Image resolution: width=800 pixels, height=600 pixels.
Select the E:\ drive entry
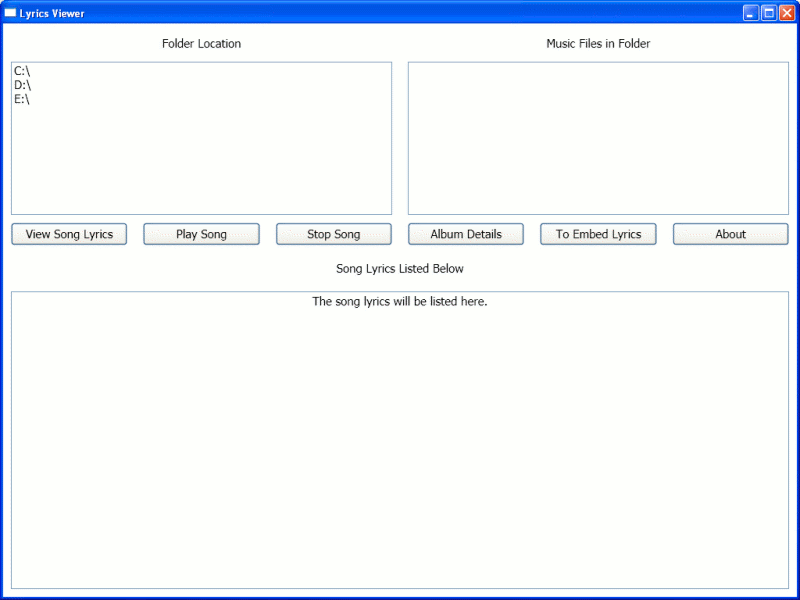(x=22, y=99)
